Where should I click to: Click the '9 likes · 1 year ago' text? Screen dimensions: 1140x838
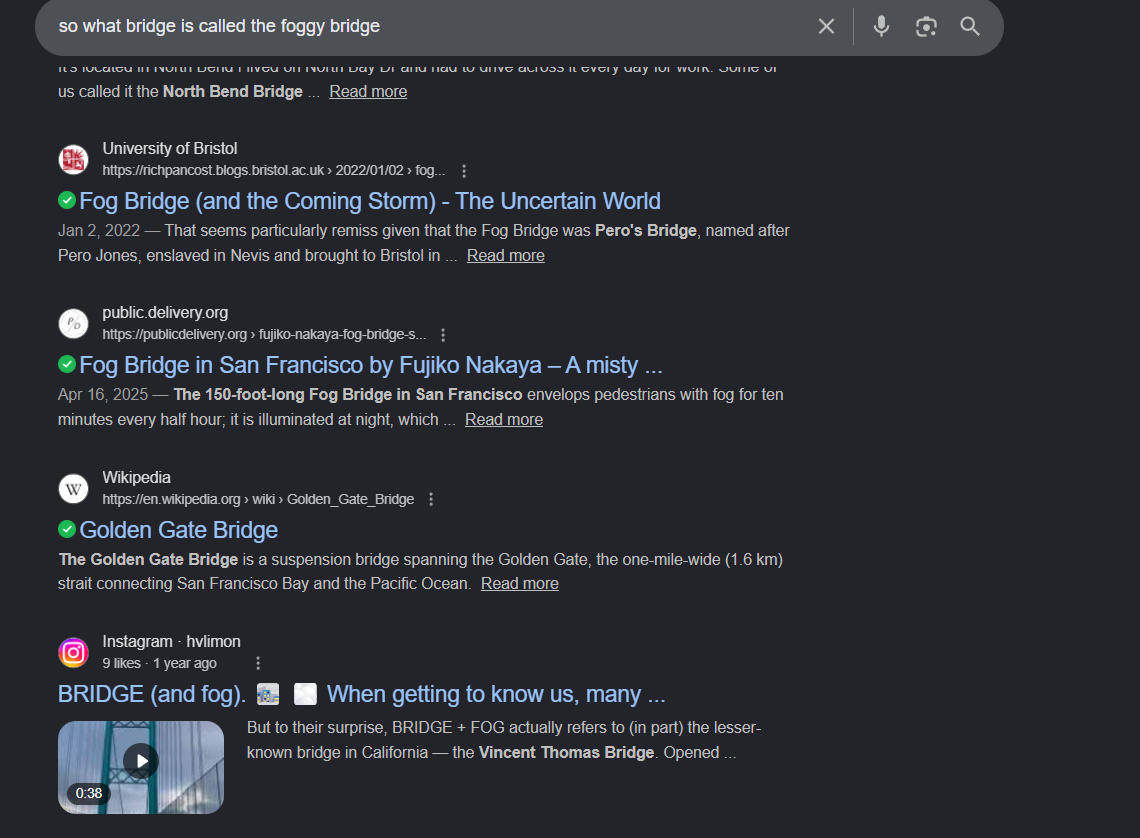click(159, 664)
